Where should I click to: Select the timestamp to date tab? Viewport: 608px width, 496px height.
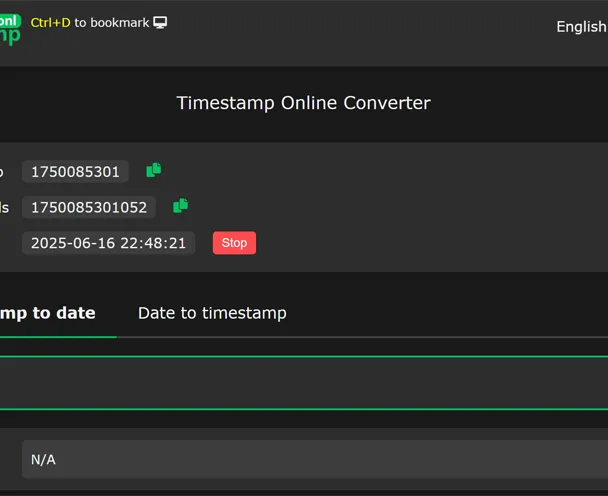click(48, 313)
